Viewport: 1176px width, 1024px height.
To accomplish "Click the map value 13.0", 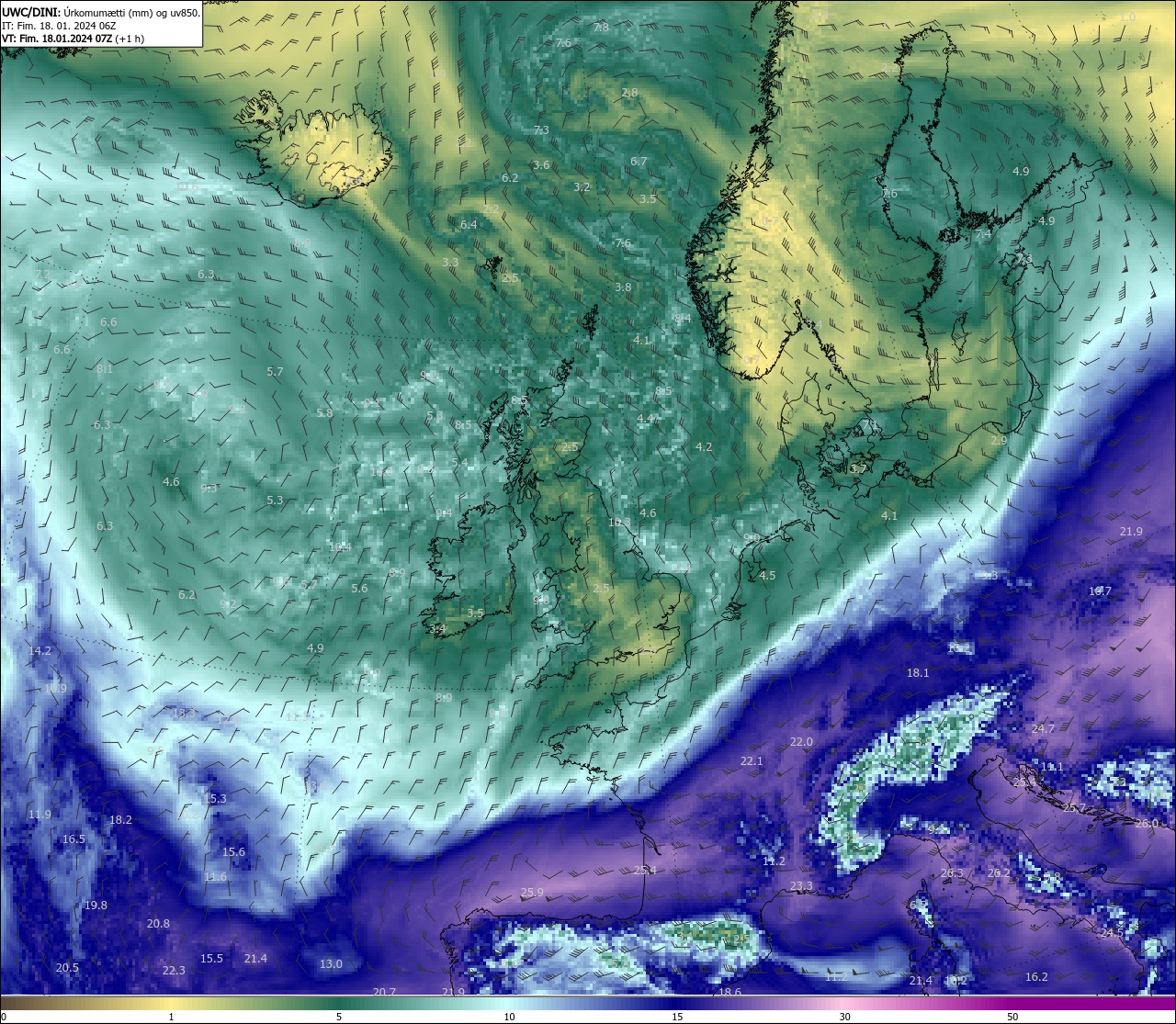I will (x=331, y=963).
